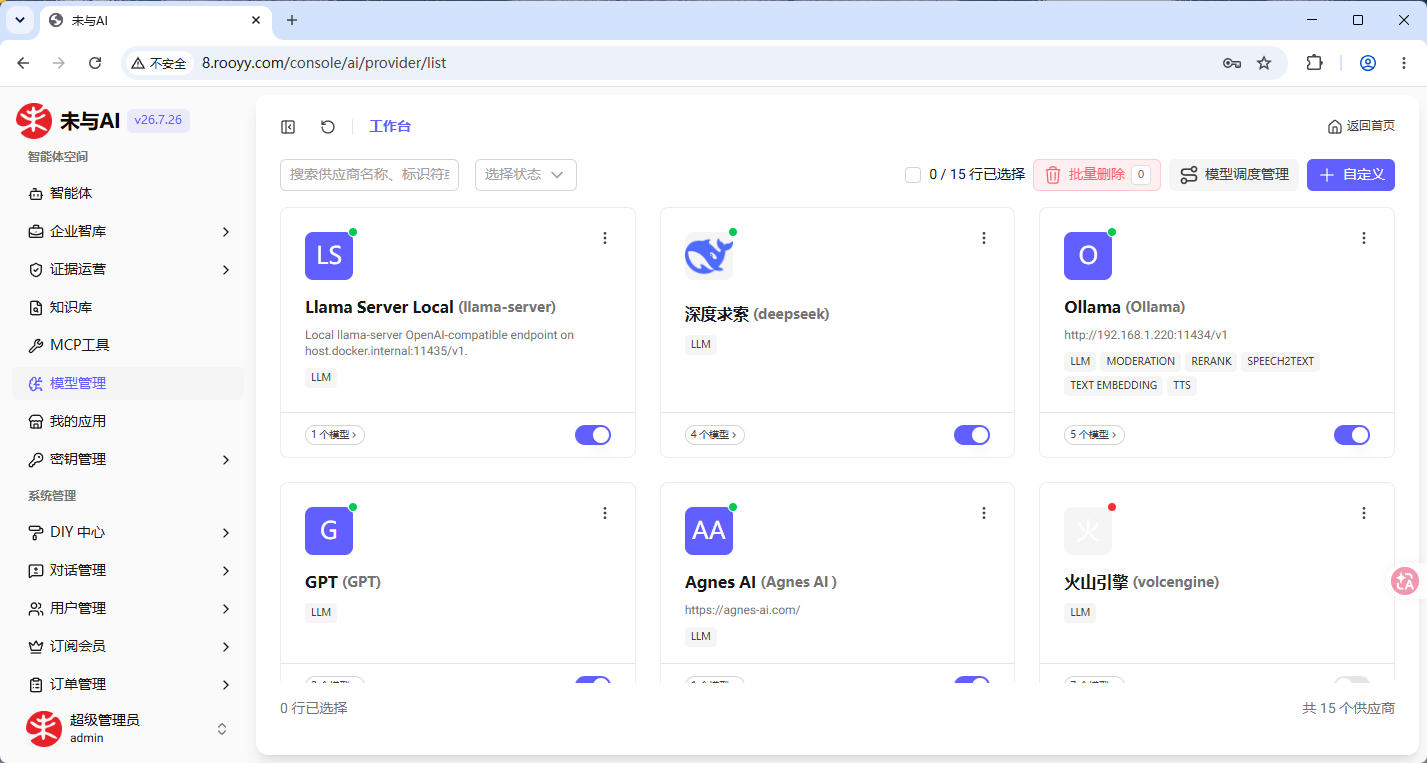
Task: Open the password key icon in address bar
Action: click(1232, 63)
